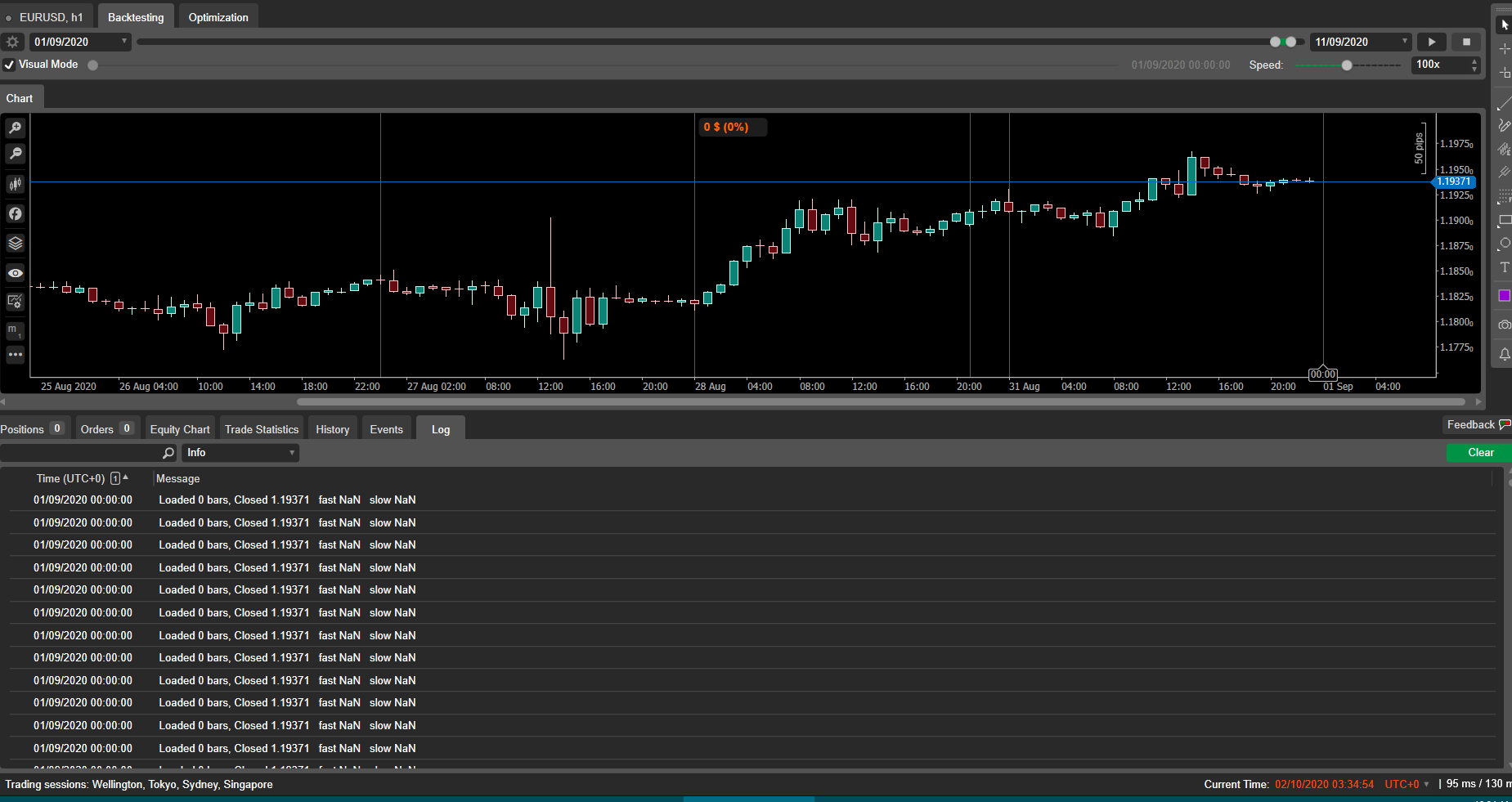Open the f indicators icon
Image resolution: width=1512 pixels, height=802 pixels.
tap(15, 213)
